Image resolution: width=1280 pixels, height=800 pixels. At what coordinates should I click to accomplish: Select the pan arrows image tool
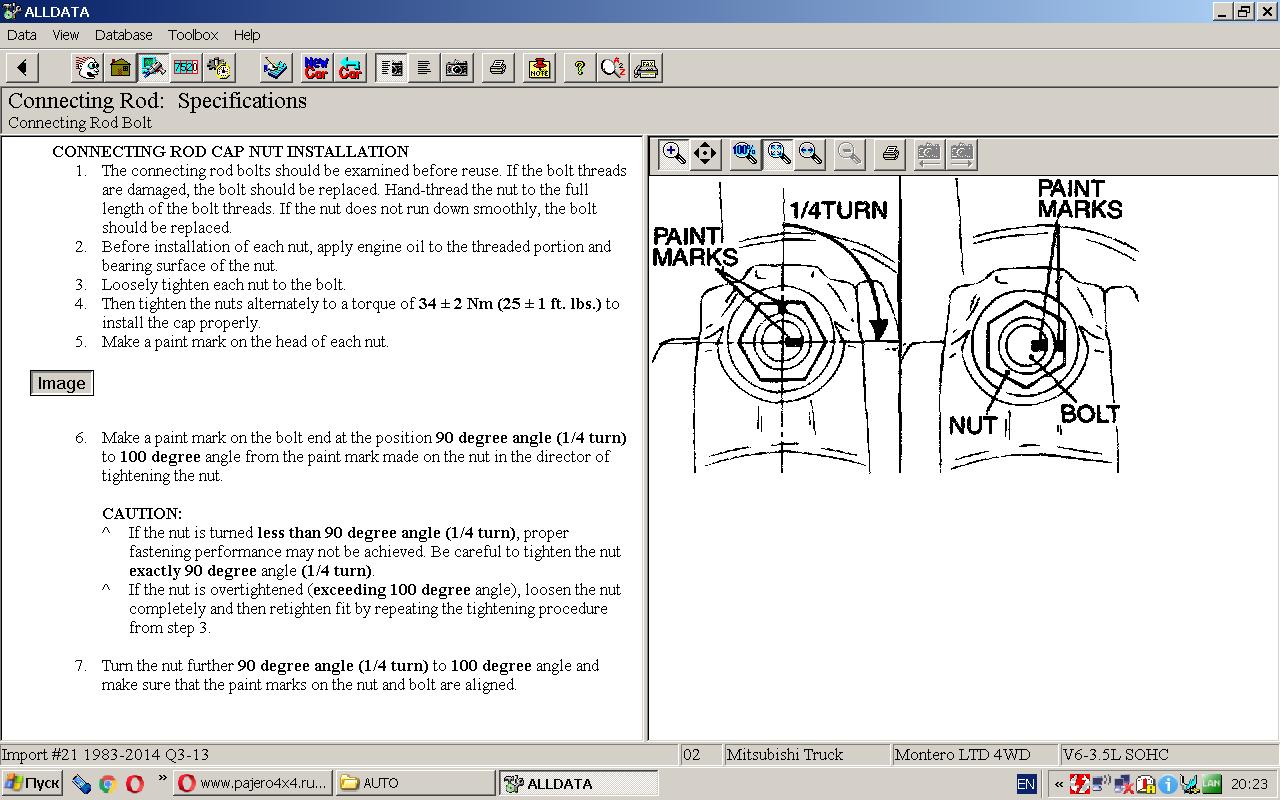click(705, 154)
